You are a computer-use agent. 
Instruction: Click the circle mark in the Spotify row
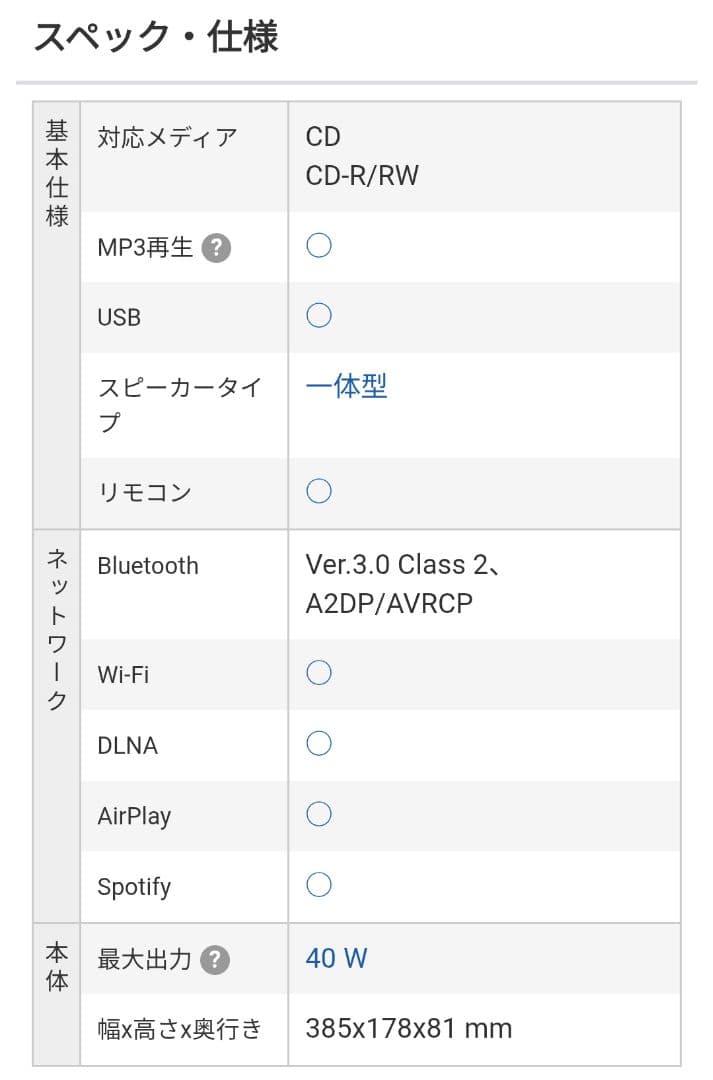point(318,884)
